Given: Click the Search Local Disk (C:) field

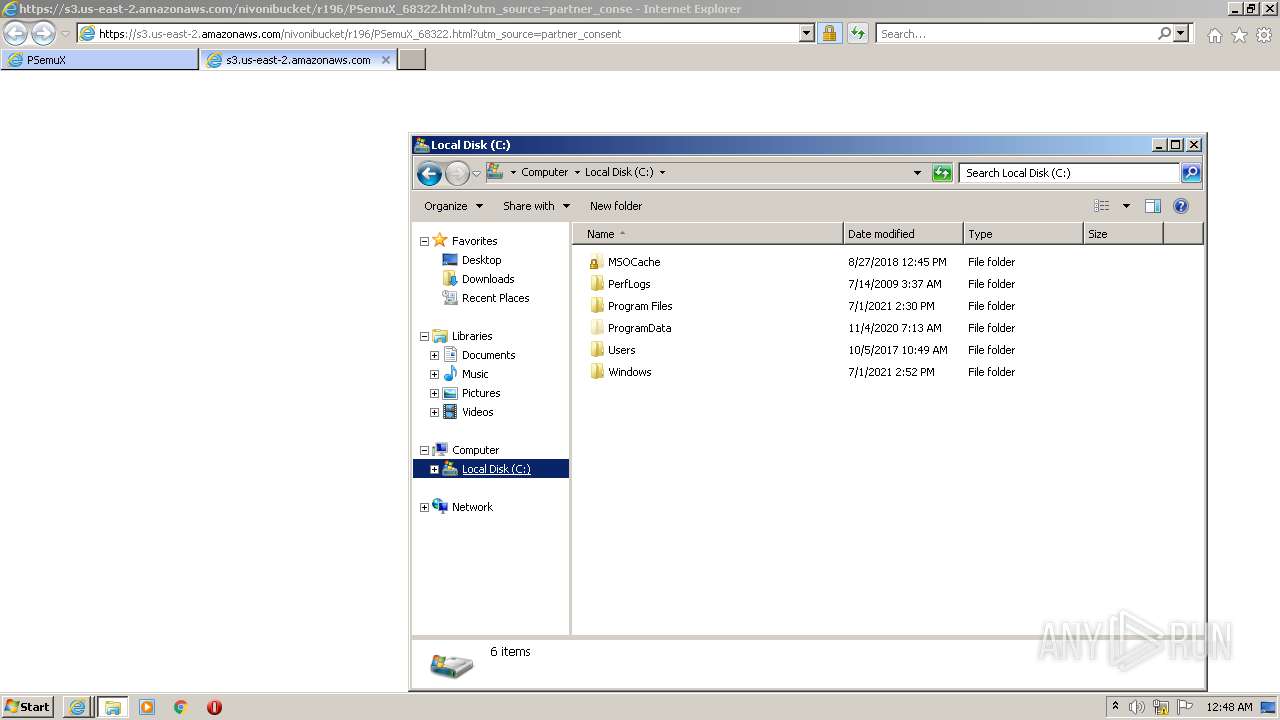Looking at the screenshot, I should point(1069,173).
